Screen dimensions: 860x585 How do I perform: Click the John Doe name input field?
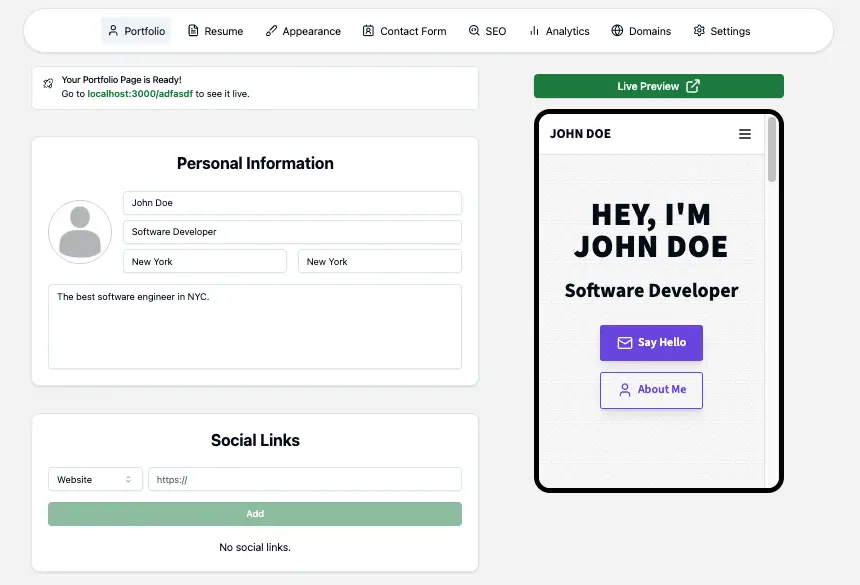click(x=292, y=202)
